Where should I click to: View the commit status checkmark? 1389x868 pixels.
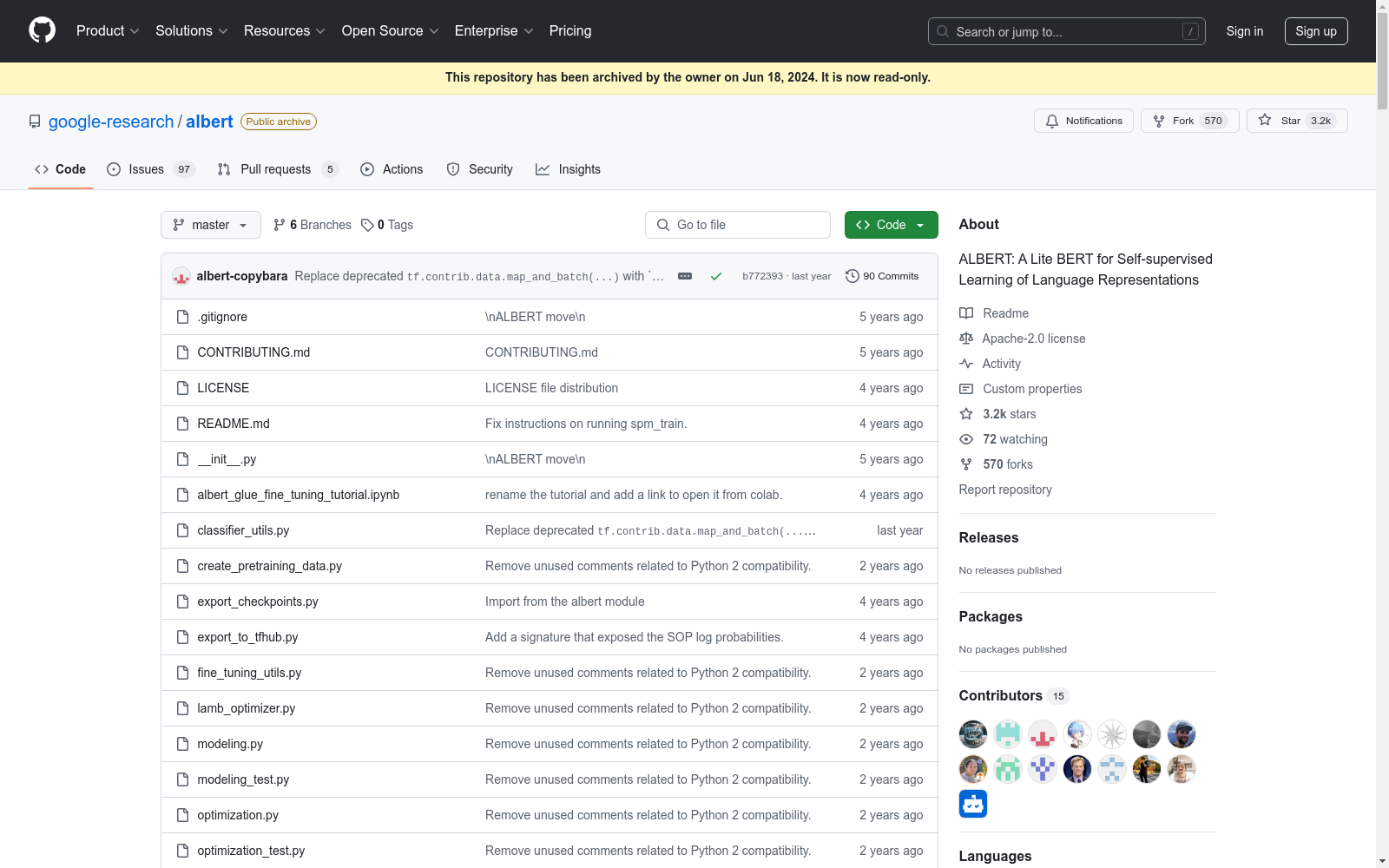[716, 276]
